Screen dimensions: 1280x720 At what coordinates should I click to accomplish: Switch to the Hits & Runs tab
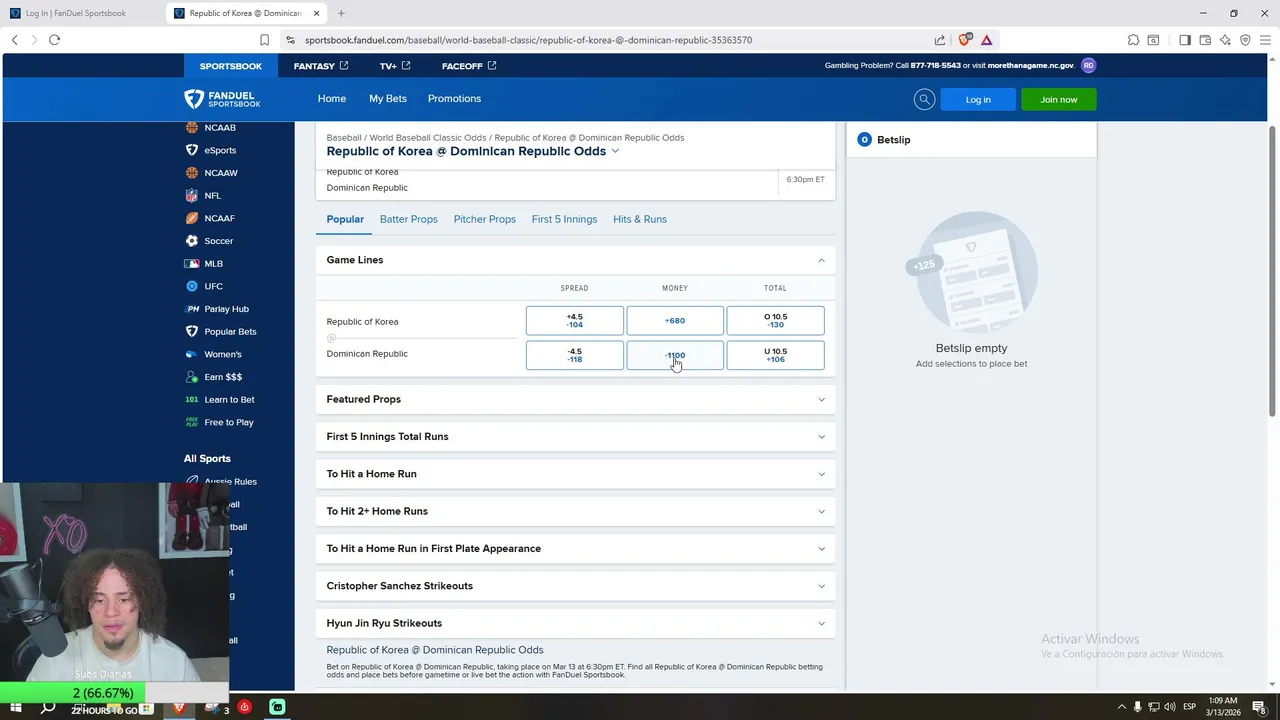(640, 219)
